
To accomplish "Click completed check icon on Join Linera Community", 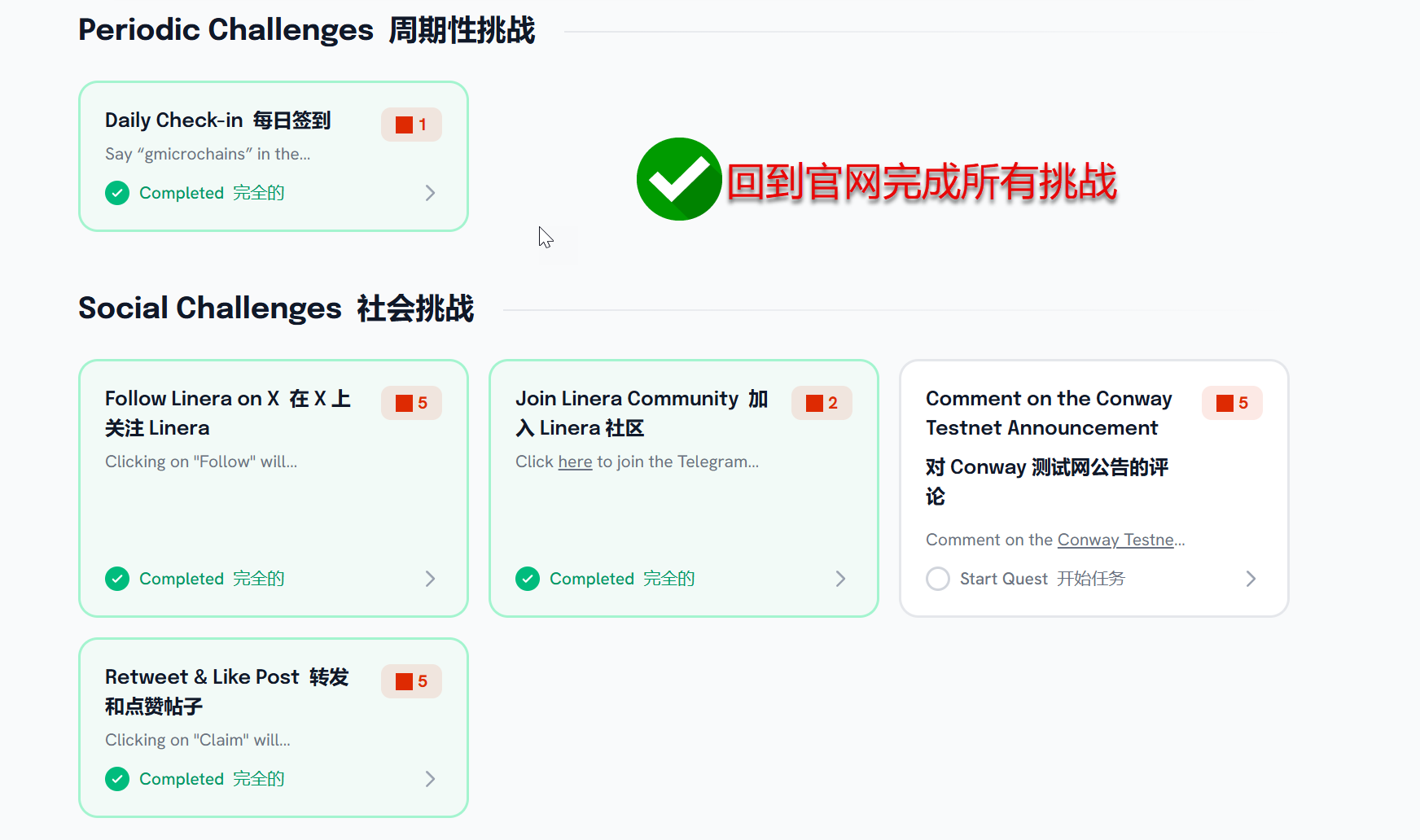I will coord(528,579).
